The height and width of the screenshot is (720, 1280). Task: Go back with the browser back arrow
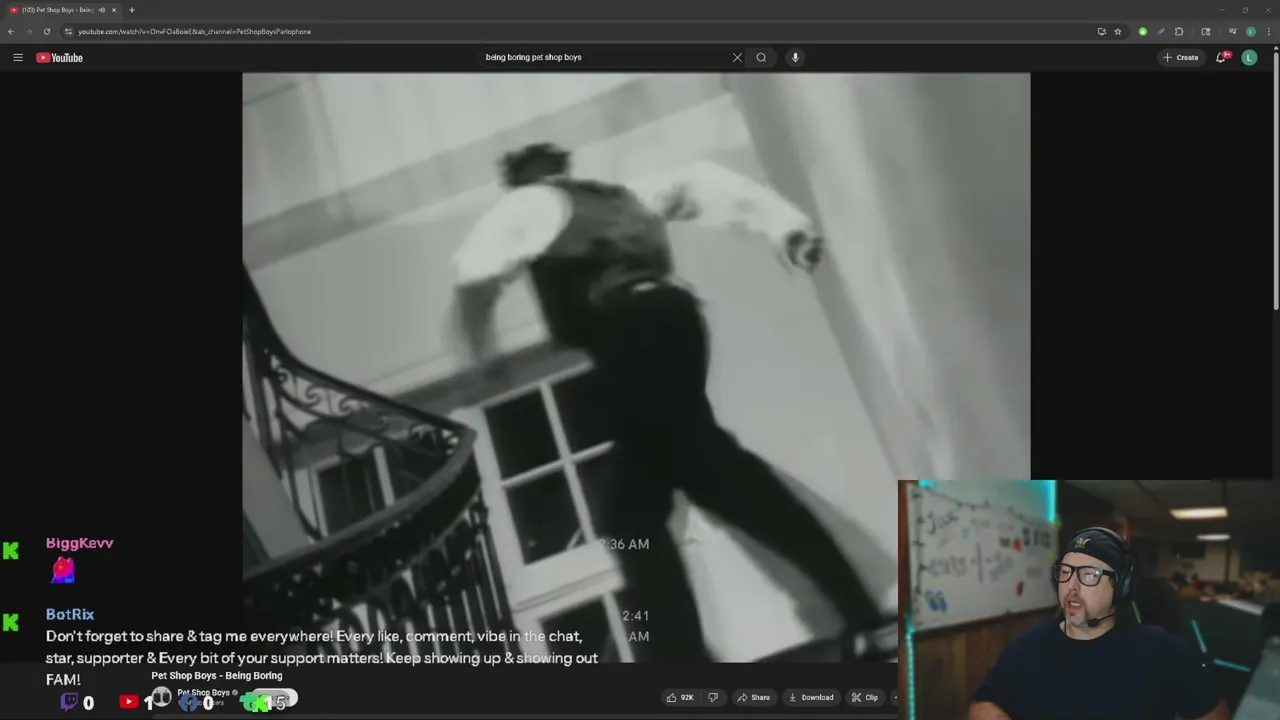(11, 31)
